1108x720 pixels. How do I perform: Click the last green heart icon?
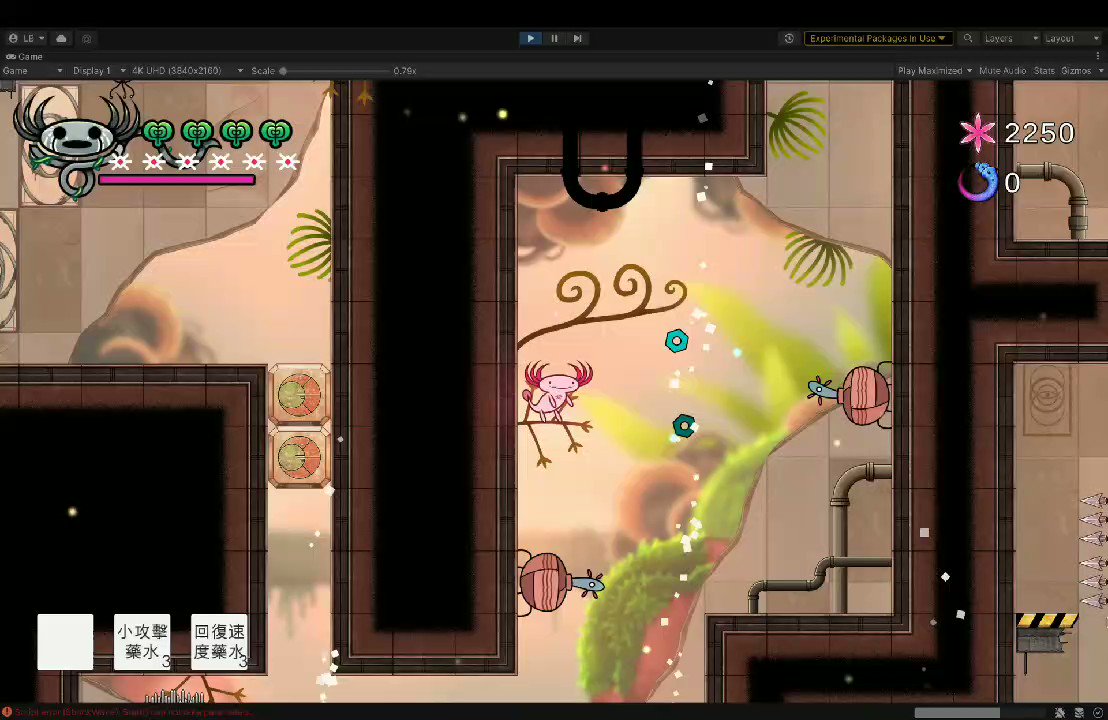(x=276, y=133)
